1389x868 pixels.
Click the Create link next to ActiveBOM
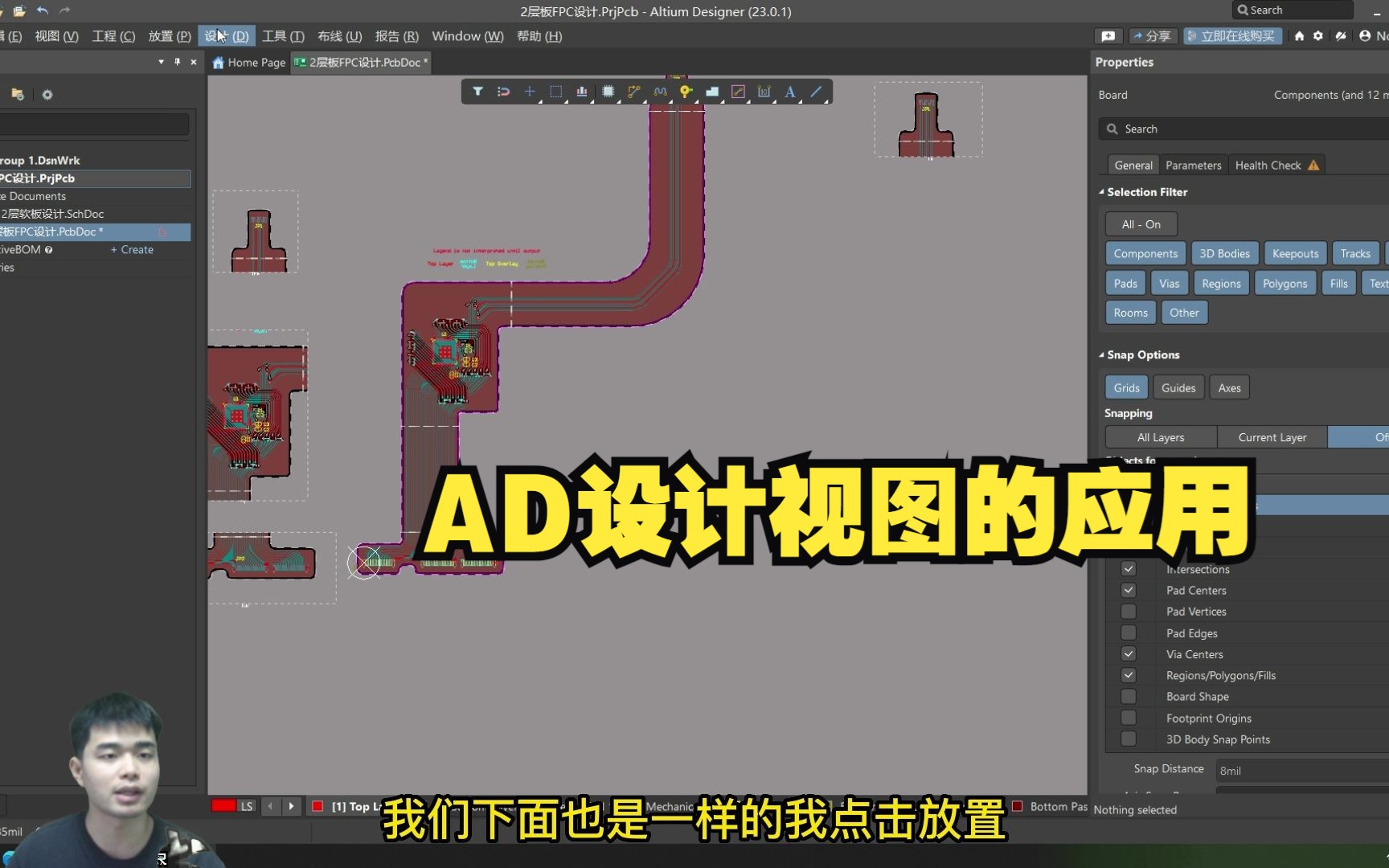[133, 249]
